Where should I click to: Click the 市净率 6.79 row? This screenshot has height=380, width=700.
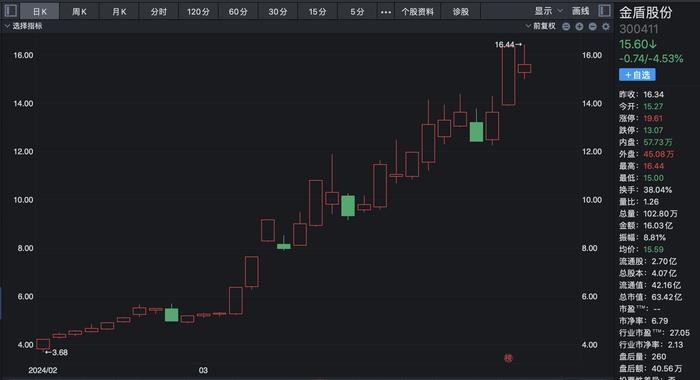click(x=643, y=321)
